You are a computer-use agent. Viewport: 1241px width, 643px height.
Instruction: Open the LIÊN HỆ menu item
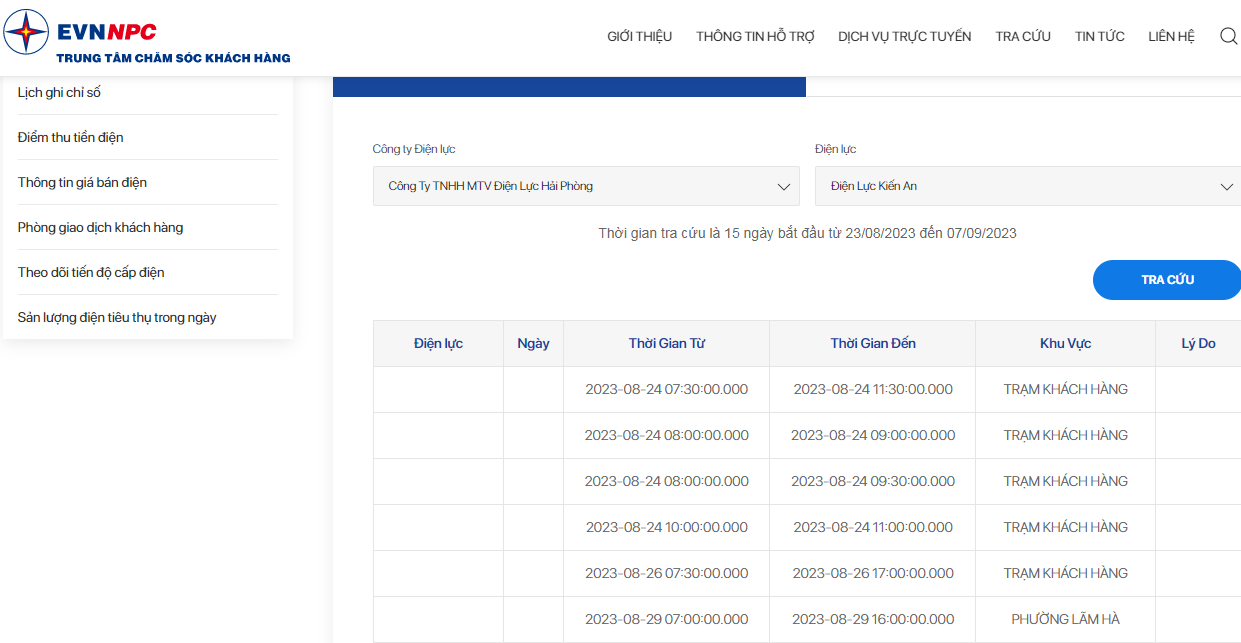pyautogui.click(x=1172, y=36)
